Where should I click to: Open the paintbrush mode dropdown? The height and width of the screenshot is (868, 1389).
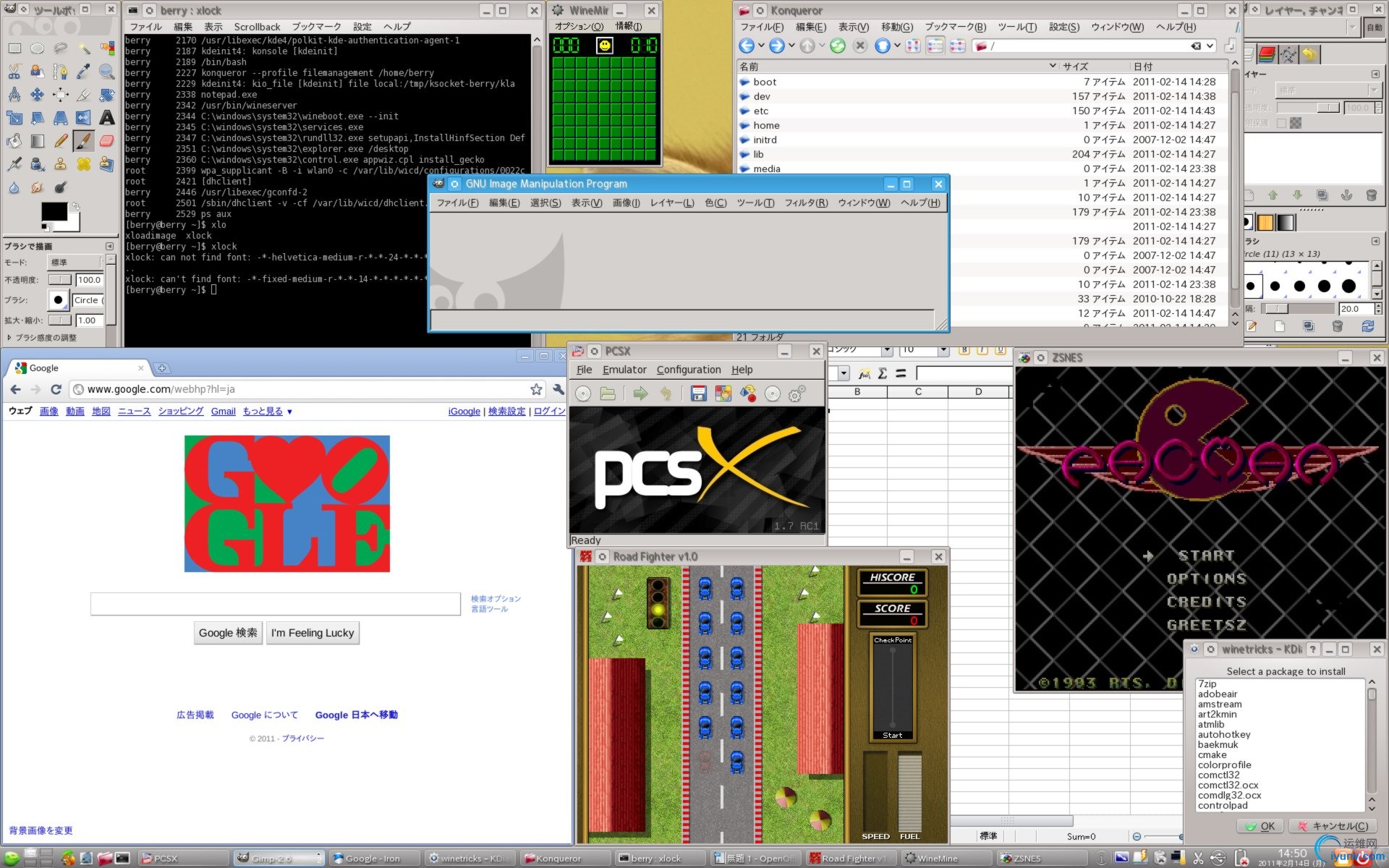coord(76,262)
